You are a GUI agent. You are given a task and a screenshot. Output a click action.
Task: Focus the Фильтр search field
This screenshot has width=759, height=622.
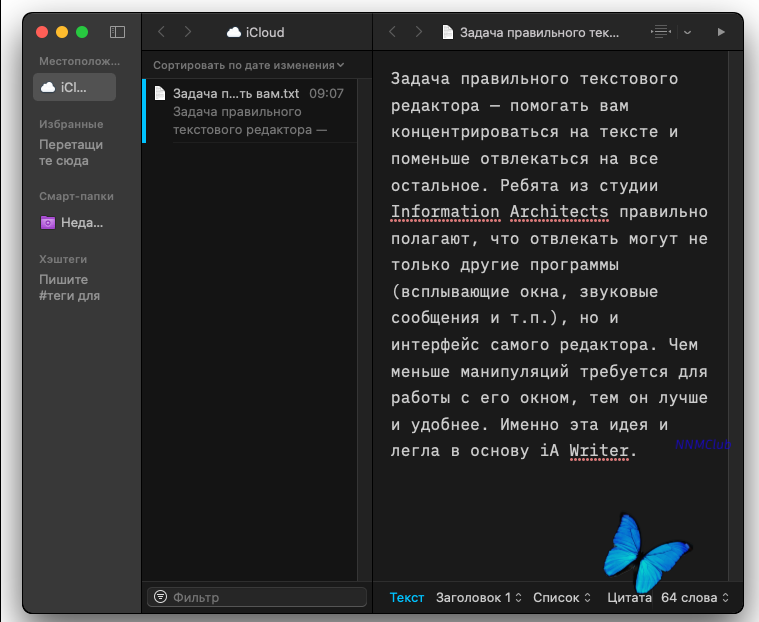point(257,597)
